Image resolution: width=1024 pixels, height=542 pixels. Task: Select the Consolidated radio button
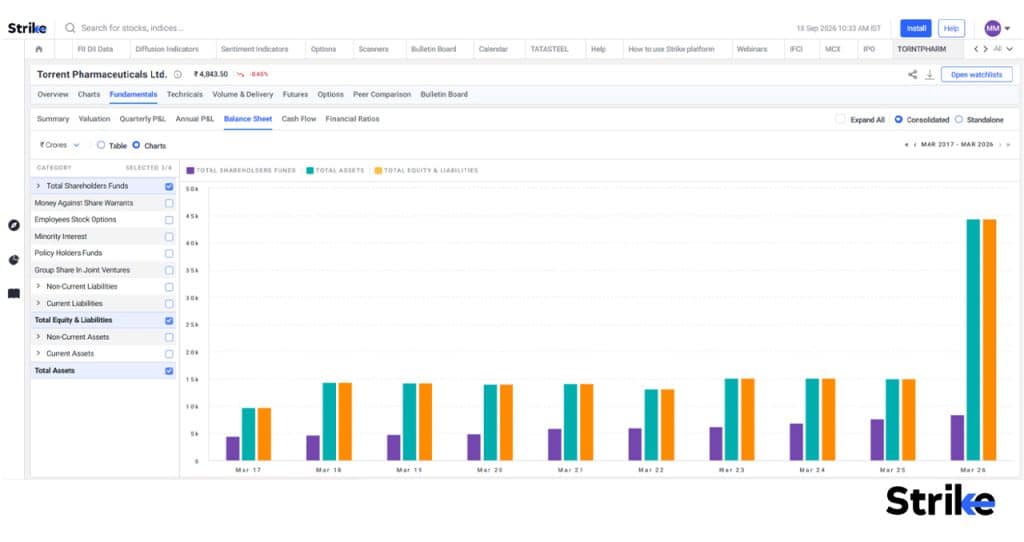[x=899, y=120]
